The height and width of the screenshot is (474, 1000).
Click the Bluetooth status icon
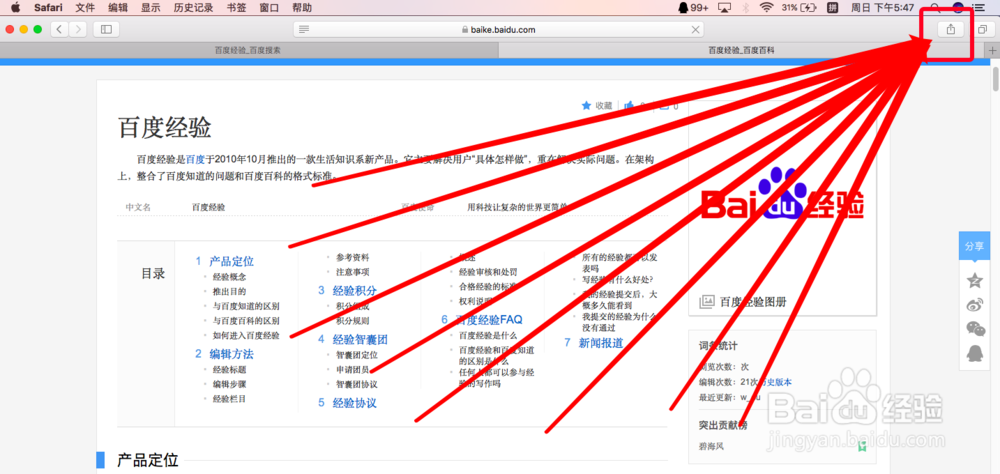coord(745,8)
